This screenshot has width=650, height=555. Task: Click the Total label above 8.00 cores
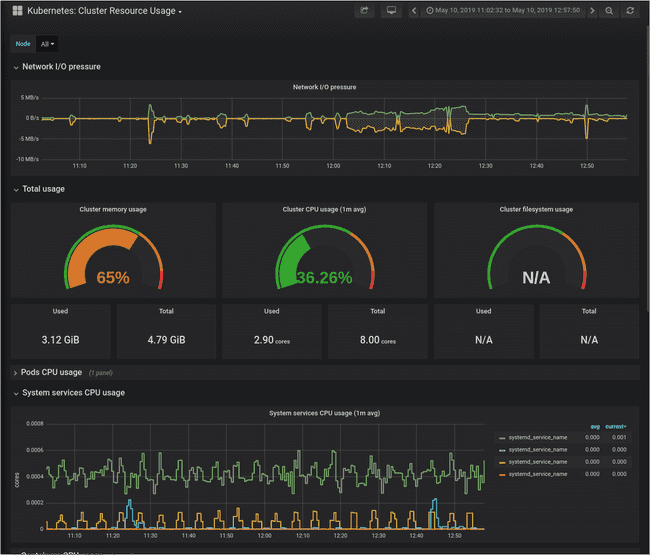click(x=378, y=311)
